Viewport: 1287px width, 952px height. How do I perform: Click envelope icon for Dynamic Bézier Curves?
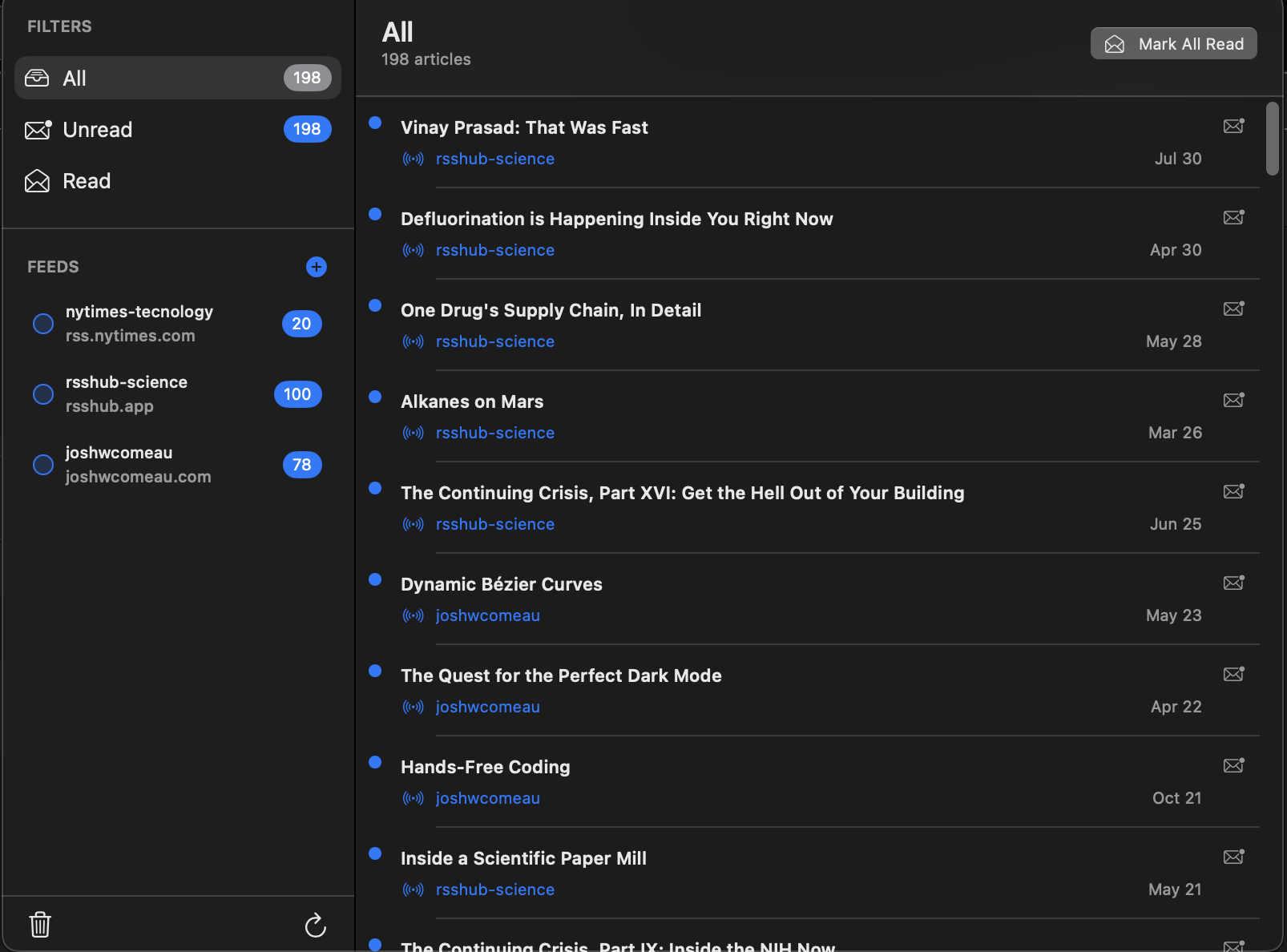pyautogui.click(x=1233, y=583)
